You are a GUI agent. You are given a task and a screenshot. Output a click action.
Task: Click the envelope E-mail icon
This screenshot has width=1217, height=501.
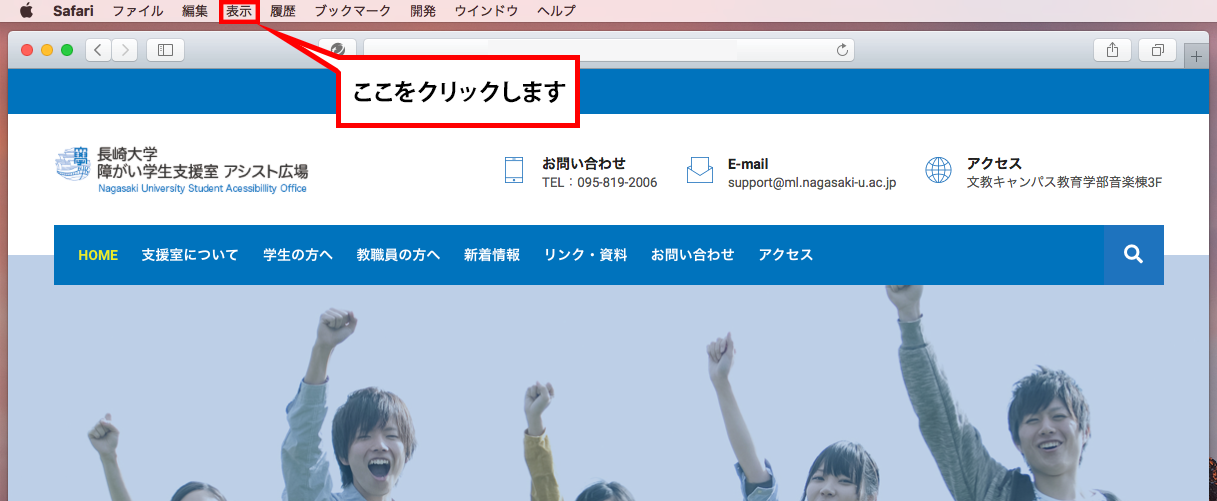point(700,170)
